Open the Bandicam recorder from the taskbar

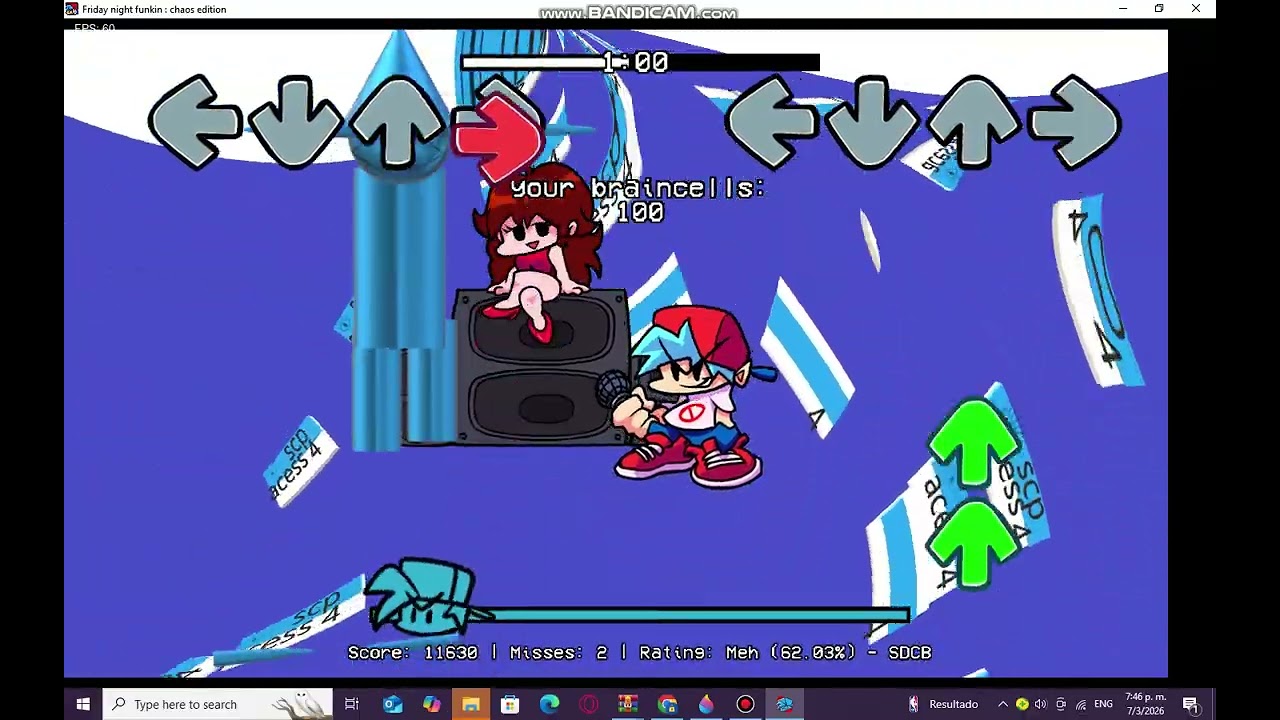[745, 704]
